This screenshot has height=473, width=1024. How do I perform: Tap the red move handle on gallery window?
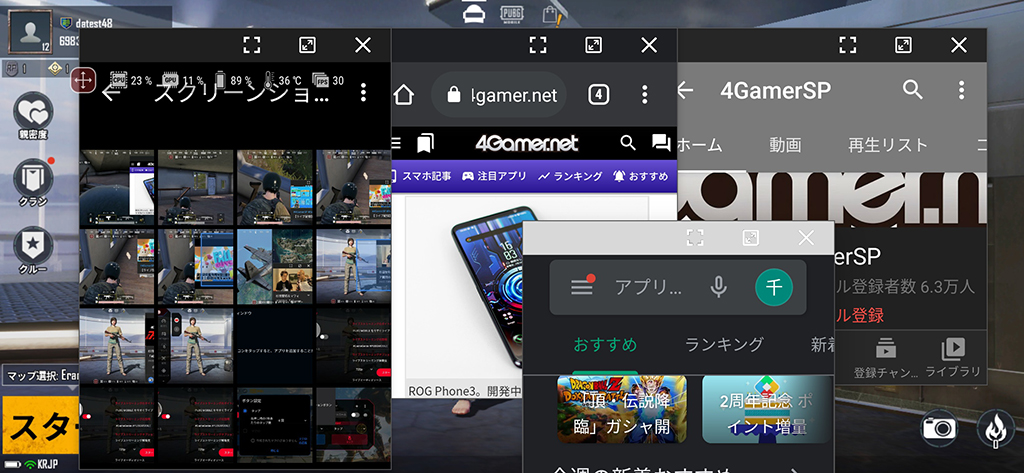coord(84,80)
